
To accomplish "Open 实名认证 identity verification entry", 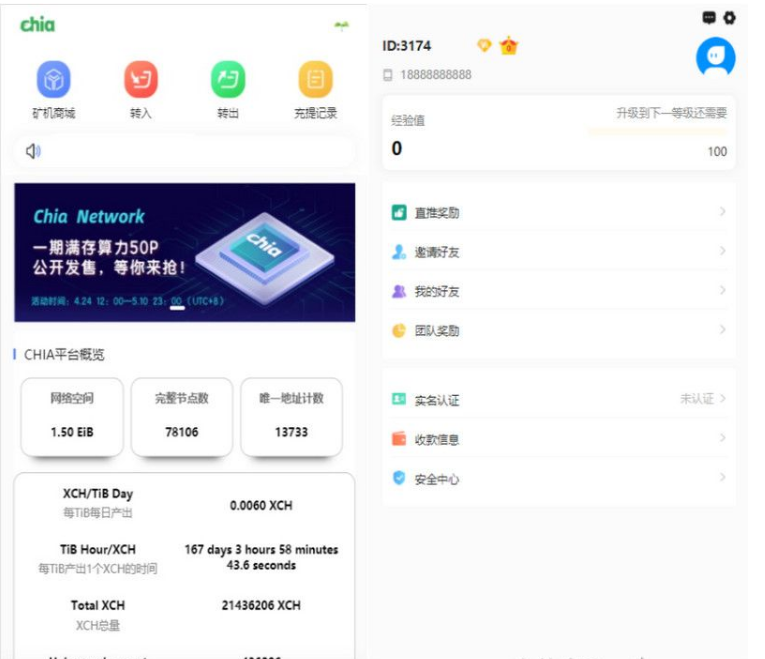I will point(437,399).
